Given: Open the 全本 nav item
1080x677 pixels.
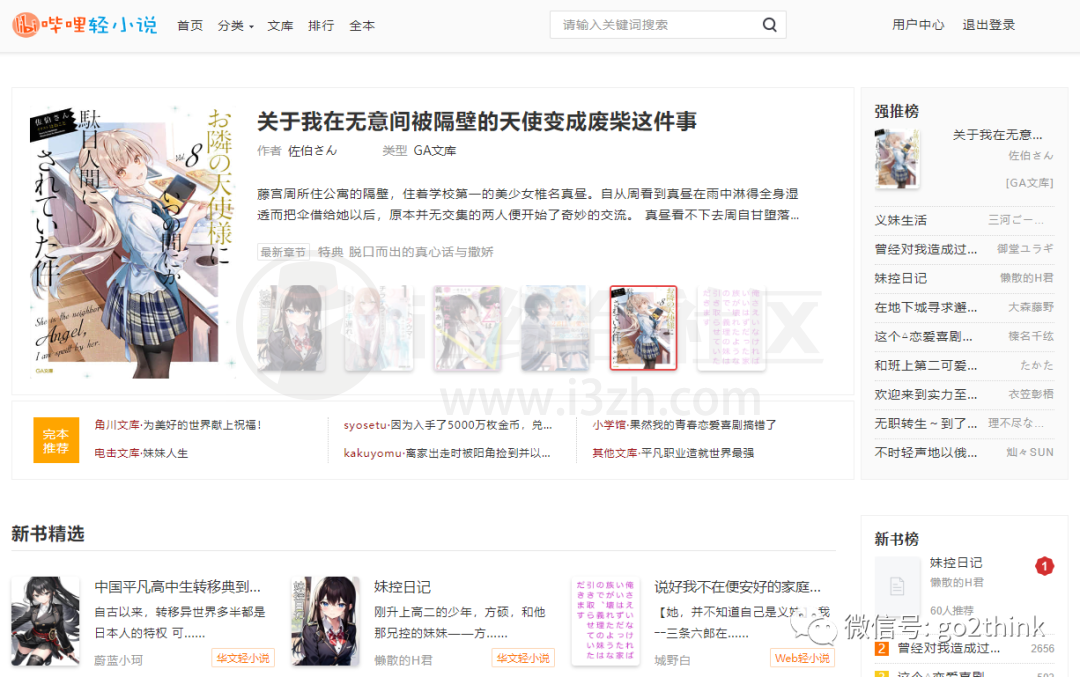Looking at the screenshot, I should (x=362, y=25).
